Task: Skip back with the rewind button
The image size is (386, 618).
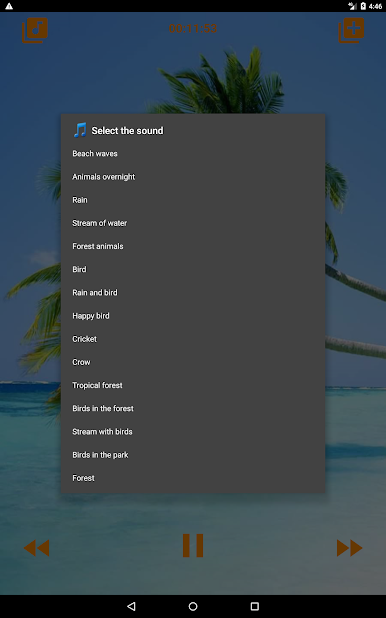Action: (36, 548)
